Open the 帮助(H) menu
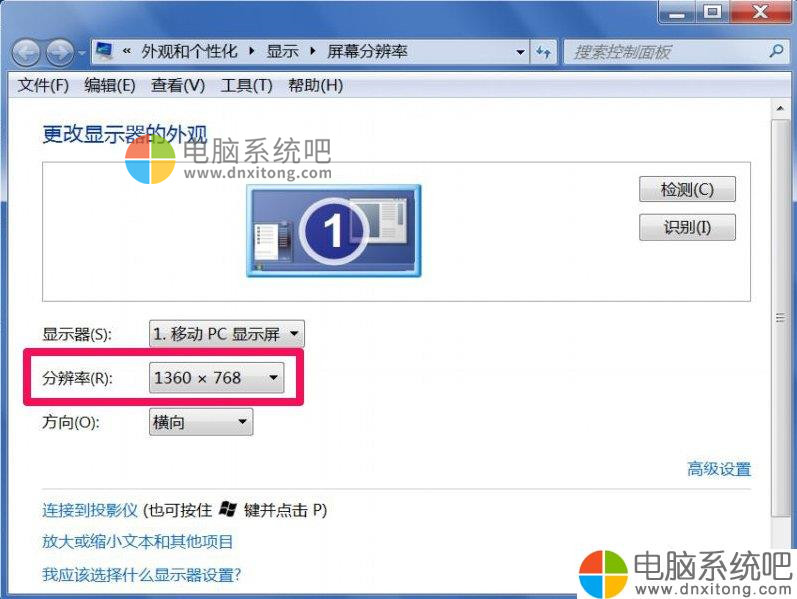 coord(315,85)
